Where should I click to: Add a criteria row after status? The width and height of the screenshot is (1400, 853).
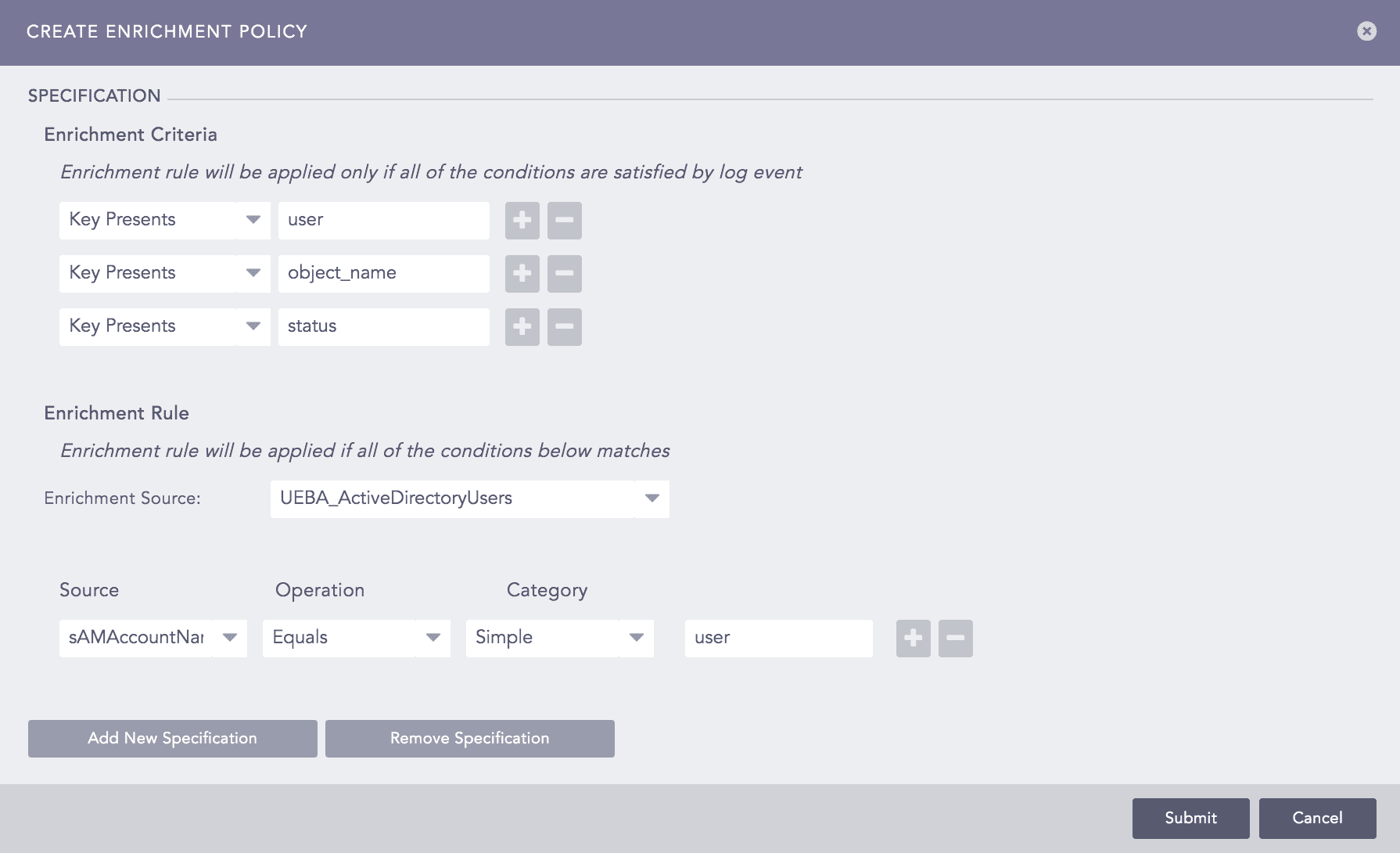(522, 327)
